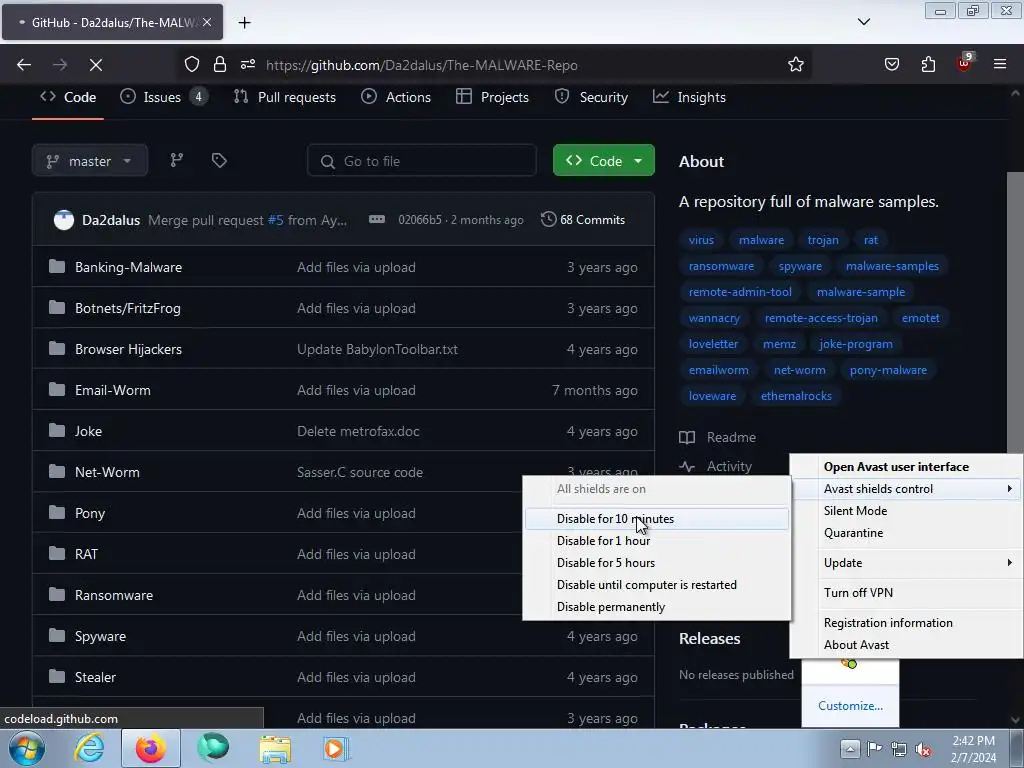Open the 68 Commits history link
This screenshot has height=768, width=1024.
tap(583, 219)
